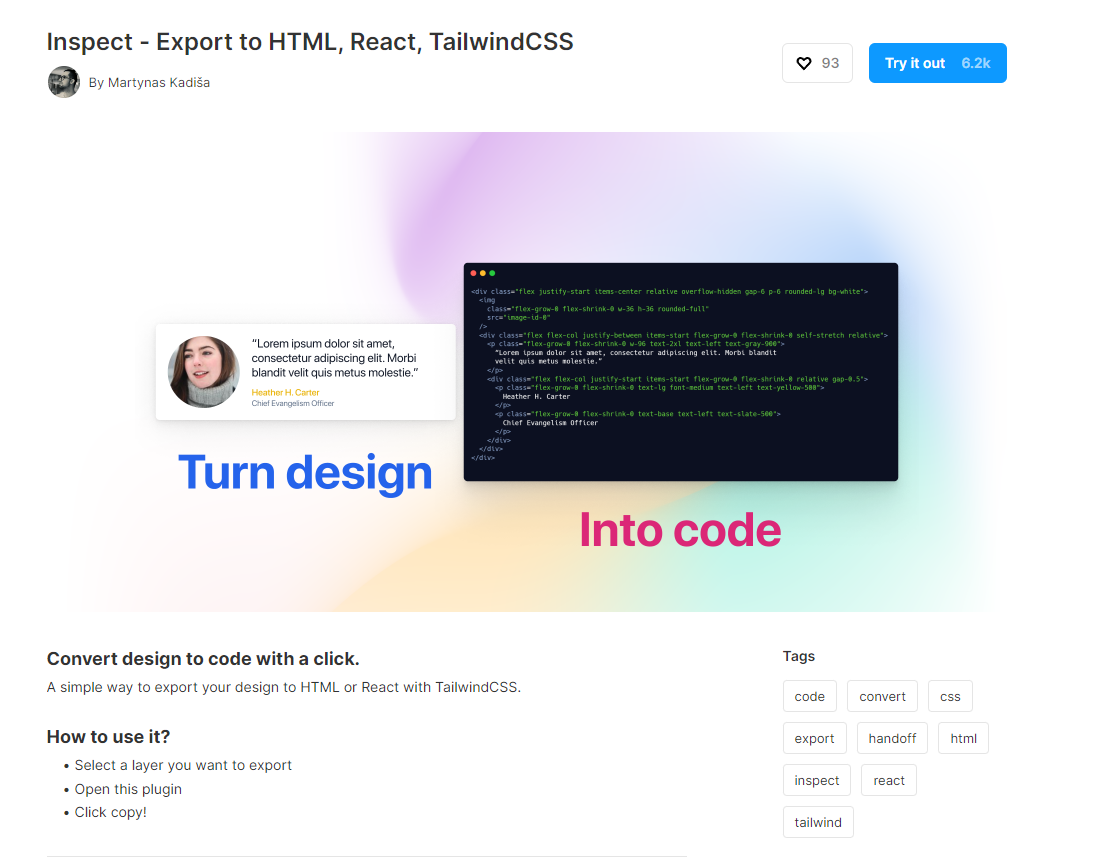The height and width of the screenshot is (858, 1094).
Task: Select the handoff tag
Action: pos(892,738)
